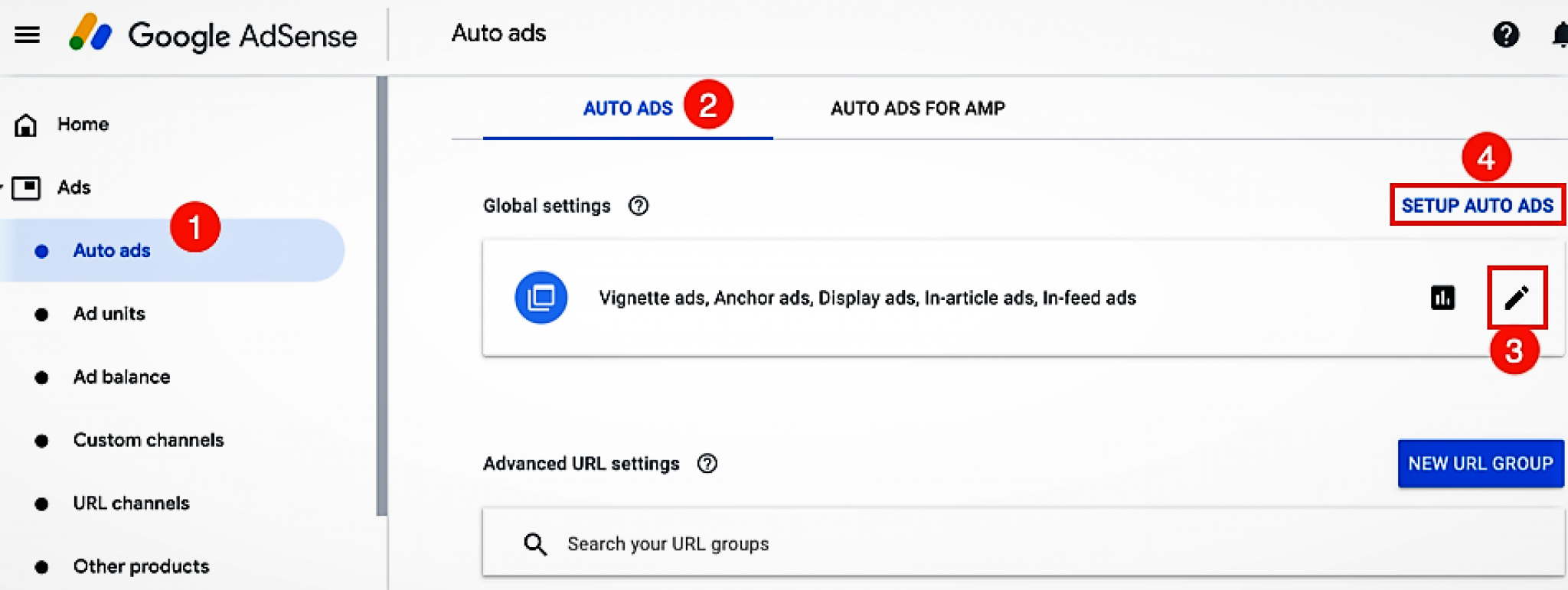This screenshot has width=1568, height=590.
Task: Go to Home in sidebar
Action: [83, 125]
